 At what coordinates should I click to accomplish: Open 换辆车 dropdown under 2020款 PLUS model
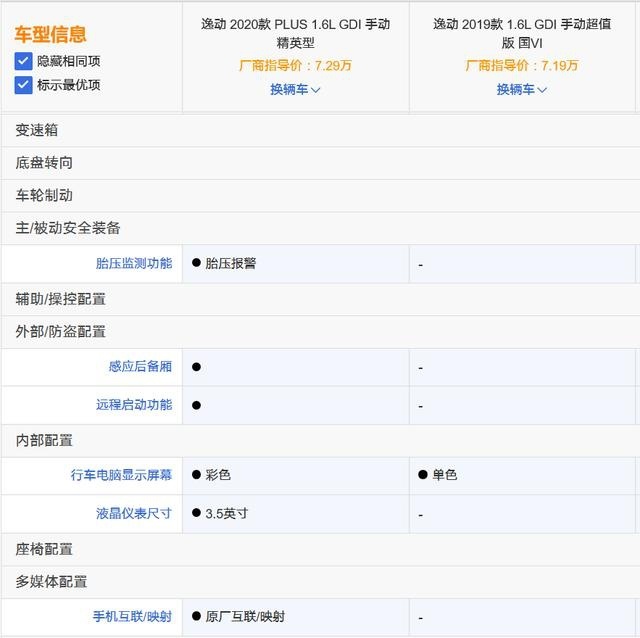click(295, 89)
